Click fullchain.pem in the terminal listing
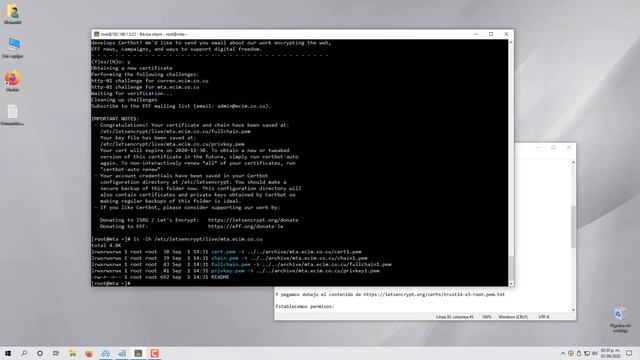The width and height of the screenshot is (640, 360). 231,264
